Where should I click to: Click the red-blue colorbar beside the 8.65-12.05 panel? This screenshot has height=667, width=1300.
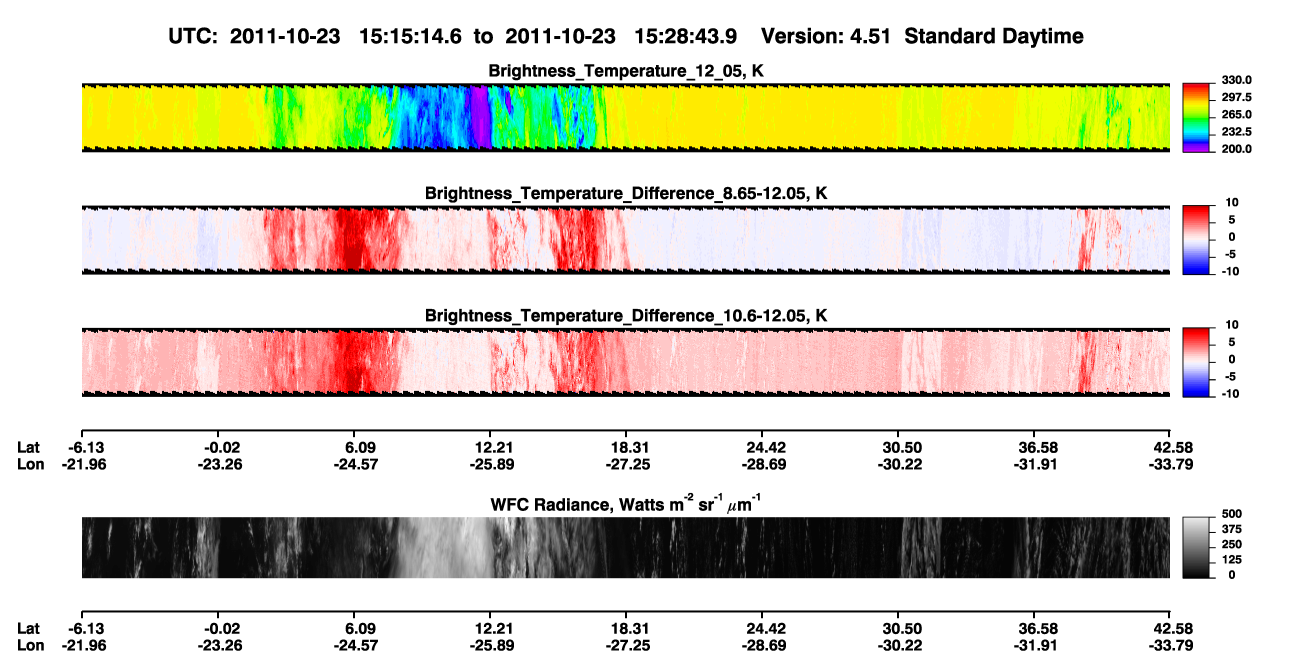[x=1196, y=239]
